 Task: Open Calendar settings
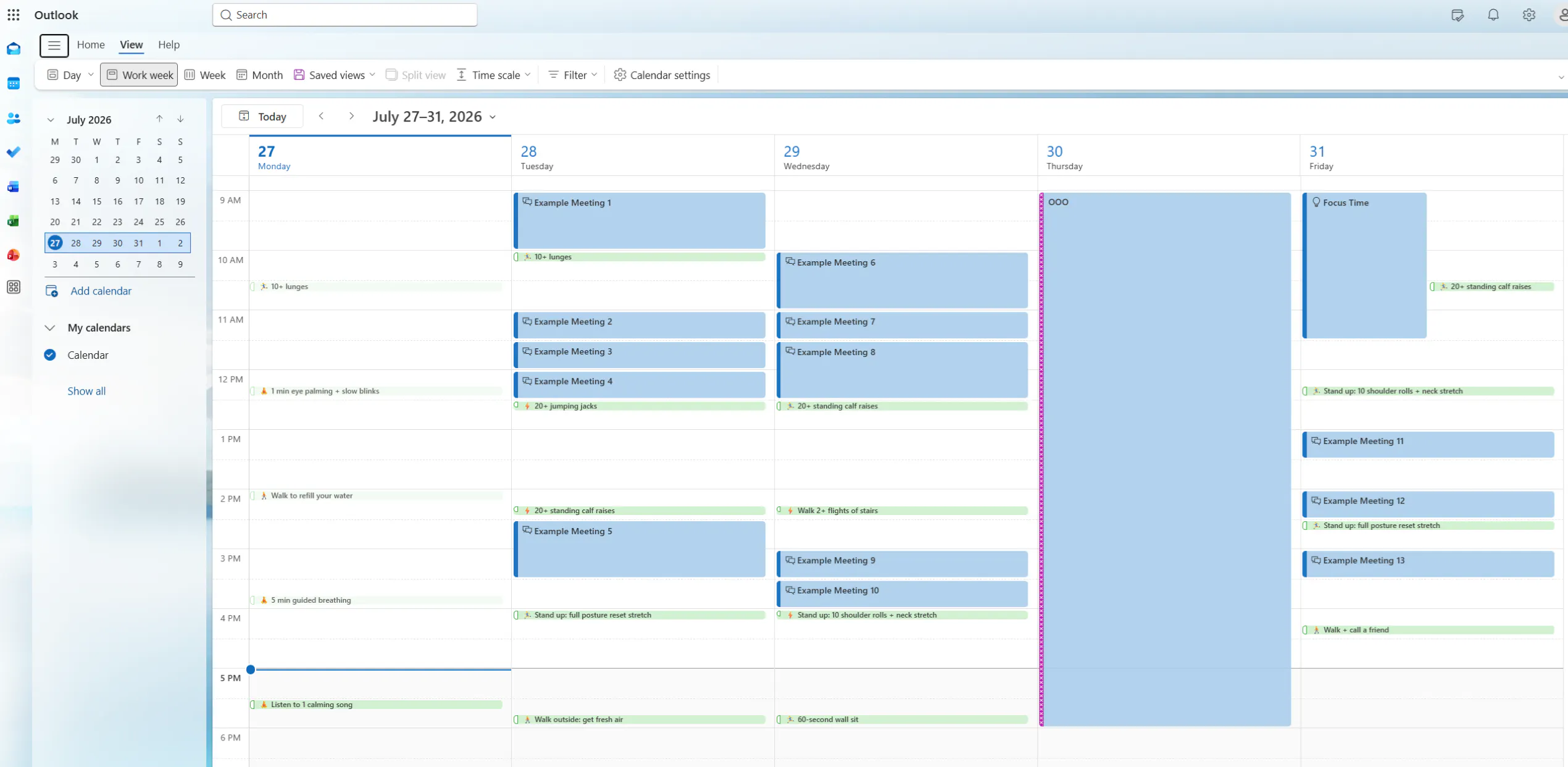pos(662,75)
